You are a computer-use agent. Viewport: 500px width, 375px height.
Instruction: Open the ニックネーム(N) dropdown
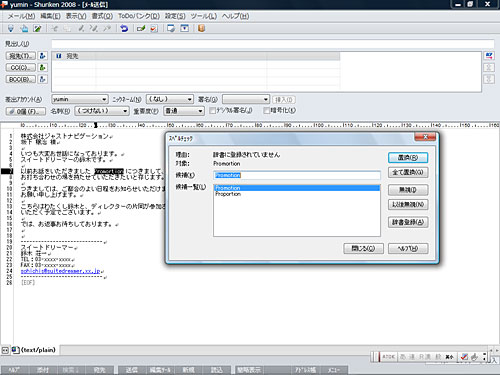170,99
